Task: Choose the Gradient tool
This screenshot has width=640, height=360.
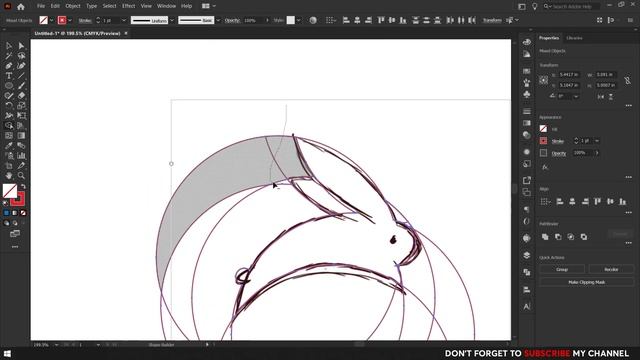Action: (21, 136)
